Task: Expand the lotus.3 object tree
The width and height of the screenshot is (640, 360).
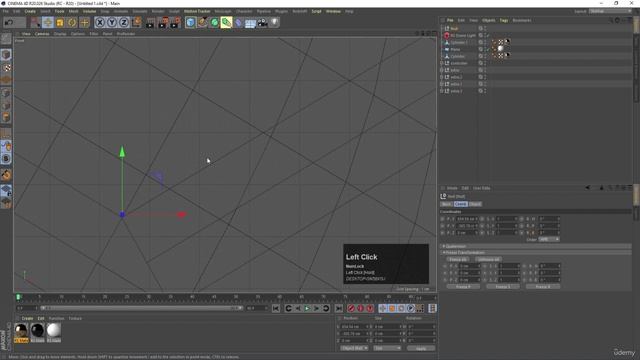Action: coord(442,91)
